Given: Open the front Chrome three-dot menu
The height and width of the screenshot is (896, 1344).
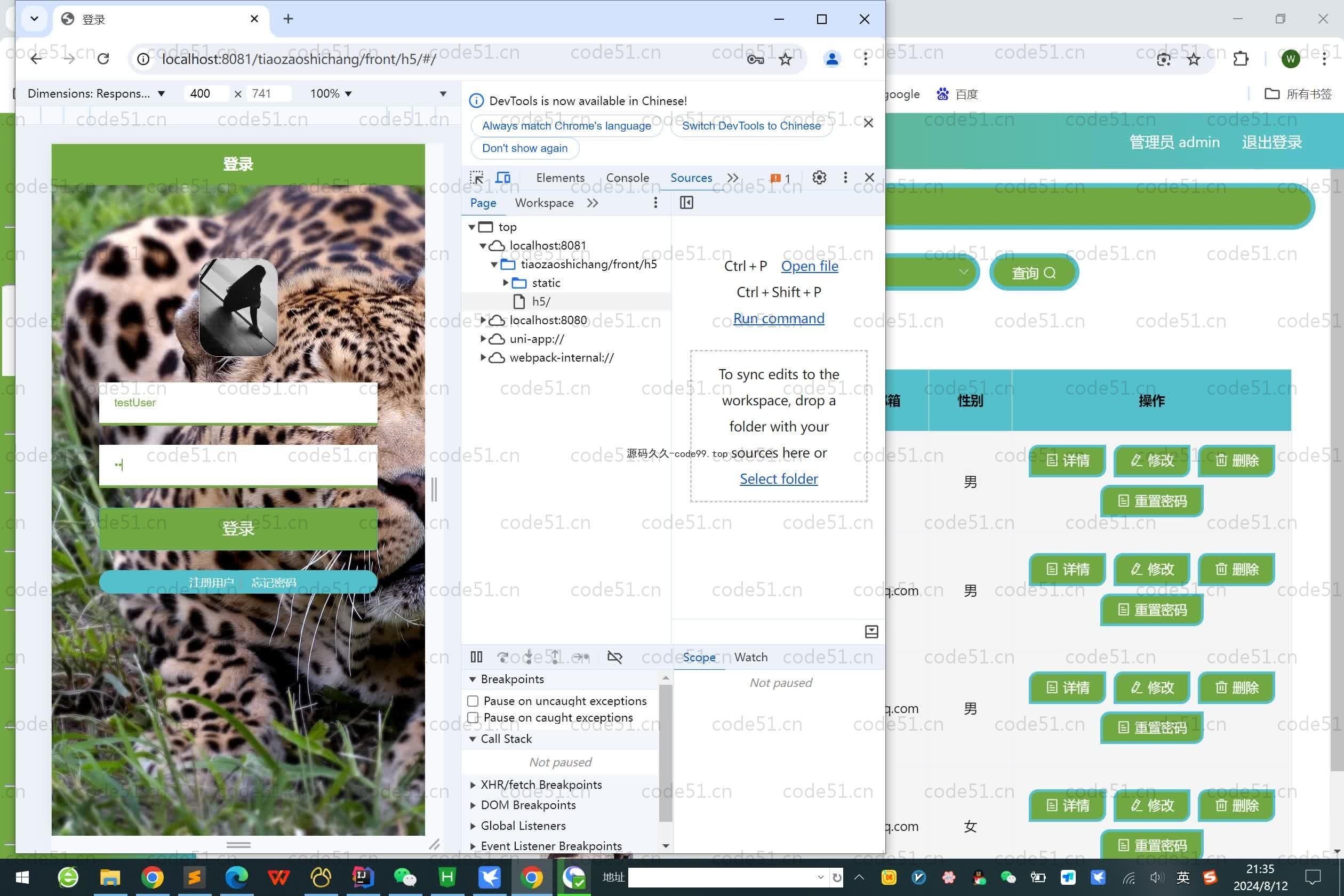Looking at the screenshot, I should click(x=866, y=59).
